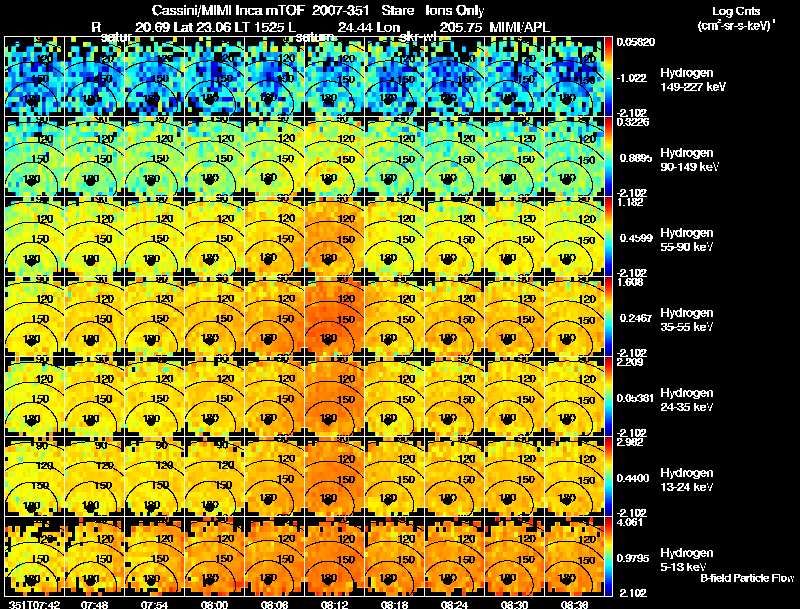Viewport: 800px width, 609px height.
Task: Click the 'Ions Only' header text
Action: pos(455,11)
